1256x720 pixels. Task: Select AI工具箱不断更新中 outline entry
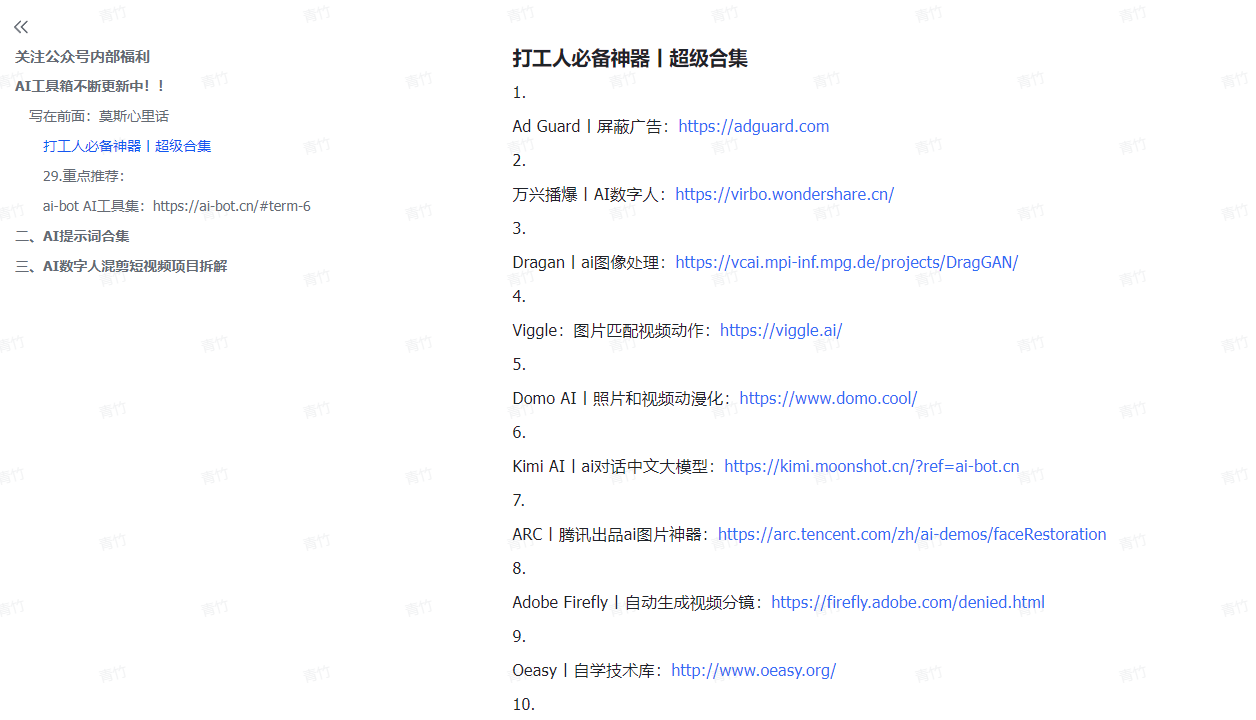point(90,86)
